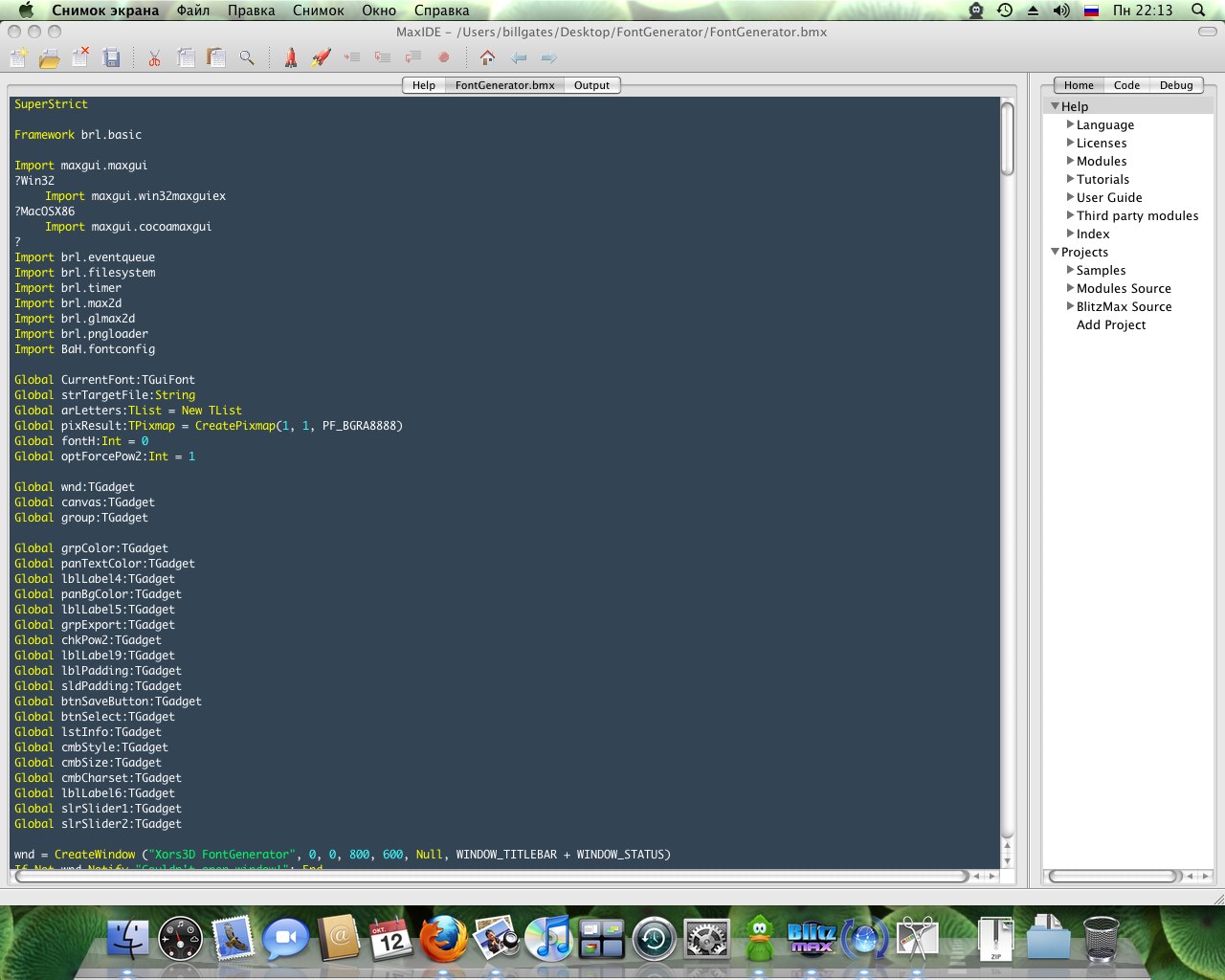Go to Home using the house icon
This screenshot has width=1225, height=980.
coord(487,57)
